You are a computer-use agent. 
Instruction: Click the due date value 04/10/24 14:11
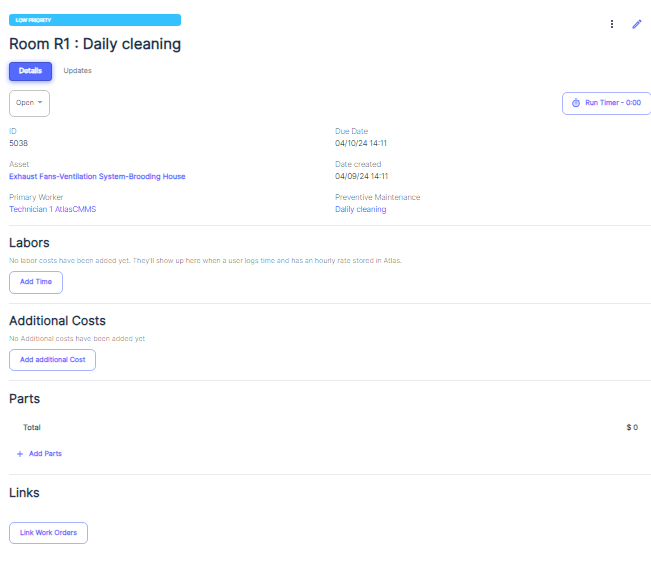point(361,143)
